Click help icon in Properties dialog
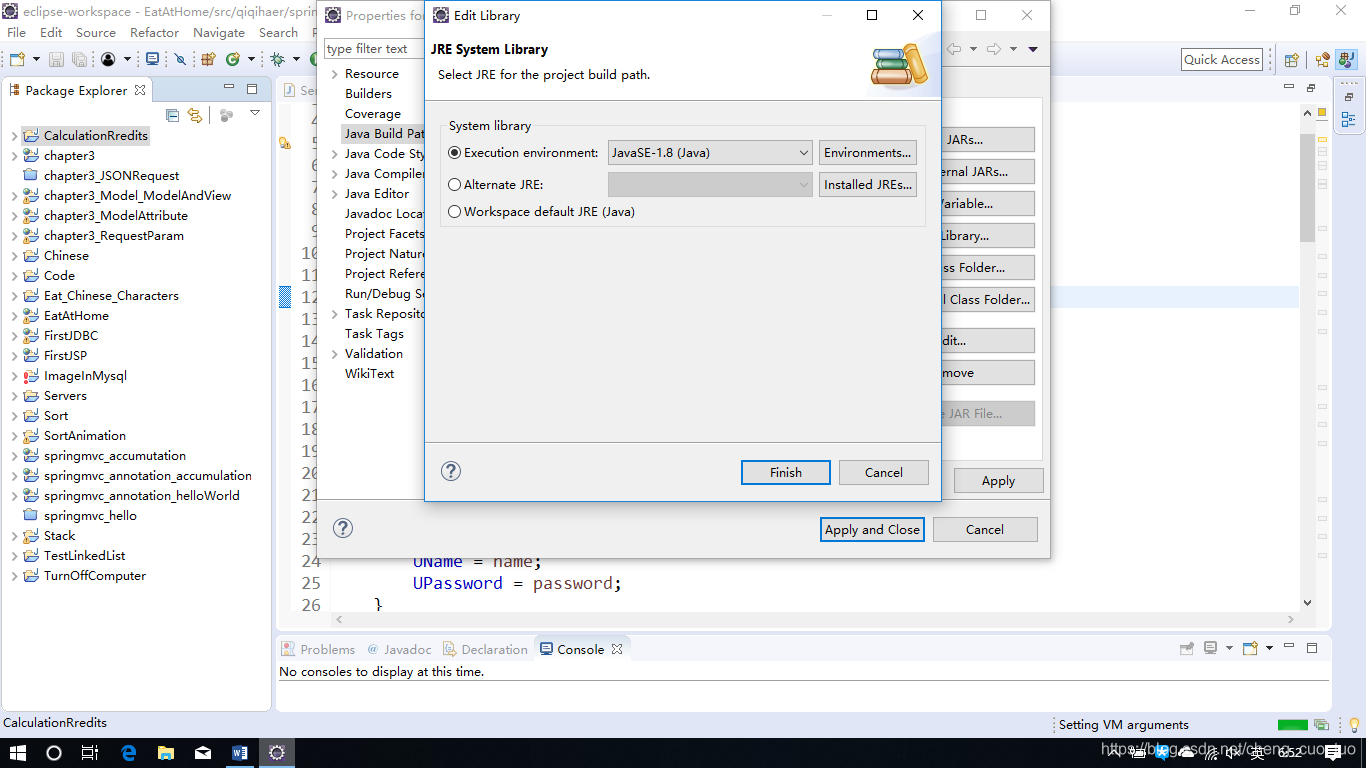 (343, 528)
